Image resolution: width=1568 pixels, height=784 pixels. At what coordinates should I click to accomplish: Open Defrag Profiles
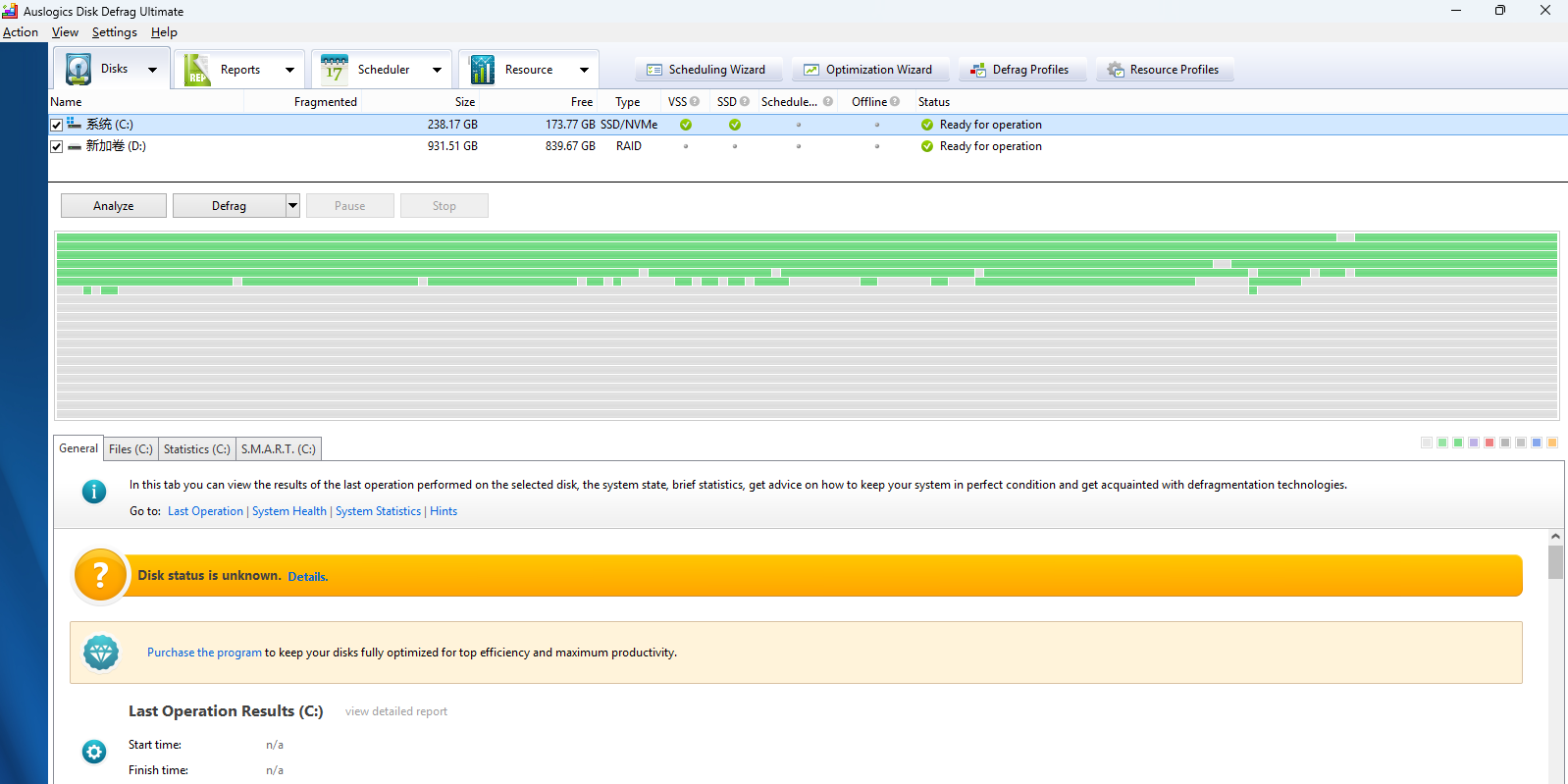(x=1019, y=70)
